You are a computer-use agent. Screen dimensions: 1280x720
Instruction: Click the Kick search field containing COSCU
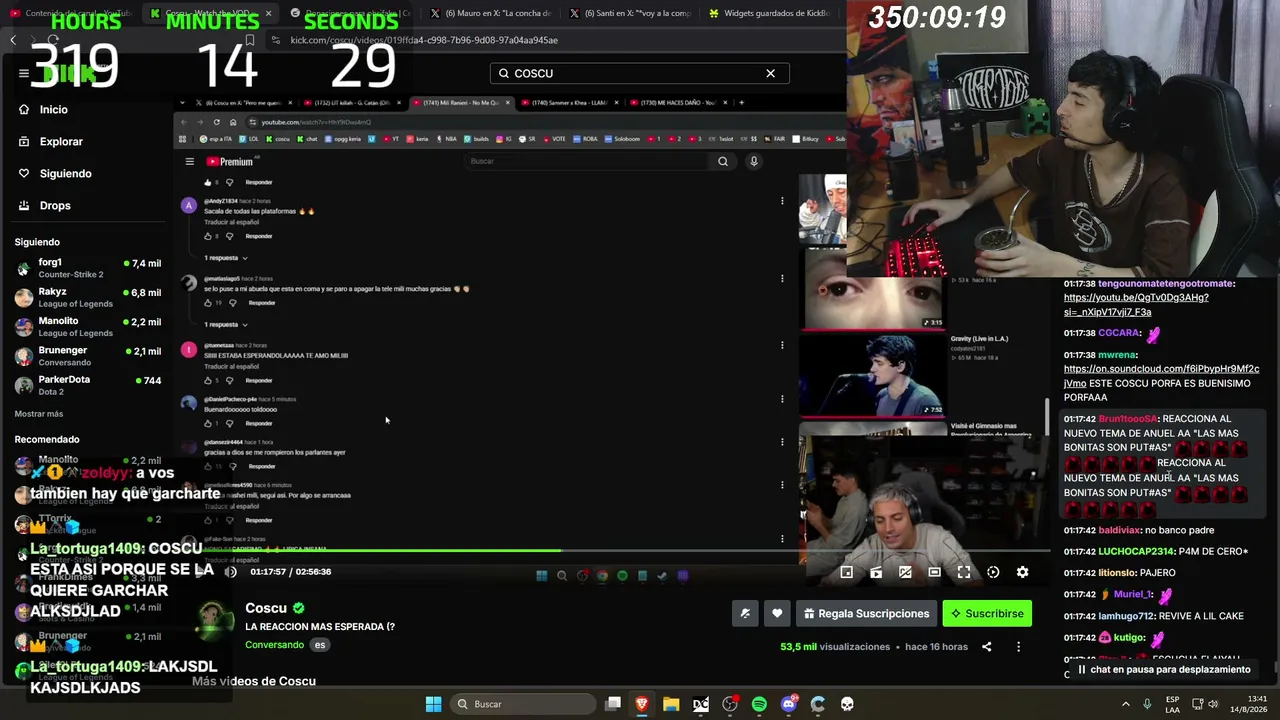[x=639, y=73]
